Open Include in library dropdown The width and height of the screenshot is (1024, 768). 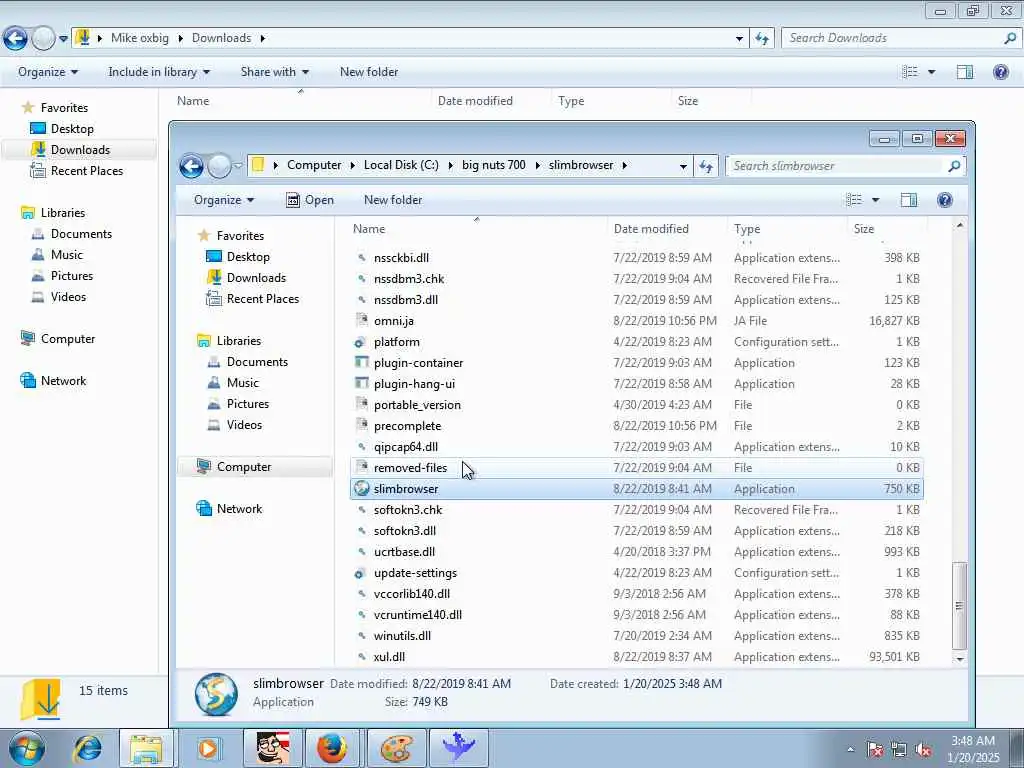[159, 72]
